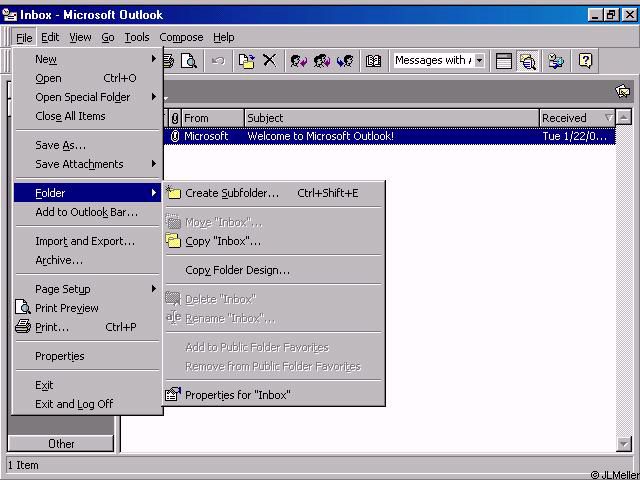Choose Open from the File menu

[x=87, y=78]
